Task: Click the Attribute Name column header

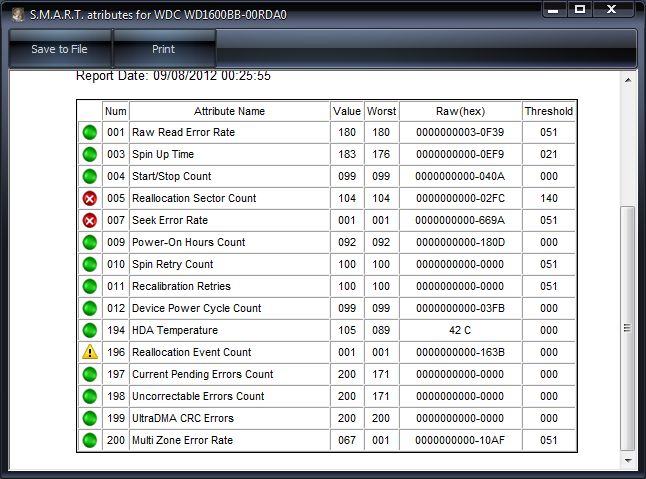Action: coord(229,111)
